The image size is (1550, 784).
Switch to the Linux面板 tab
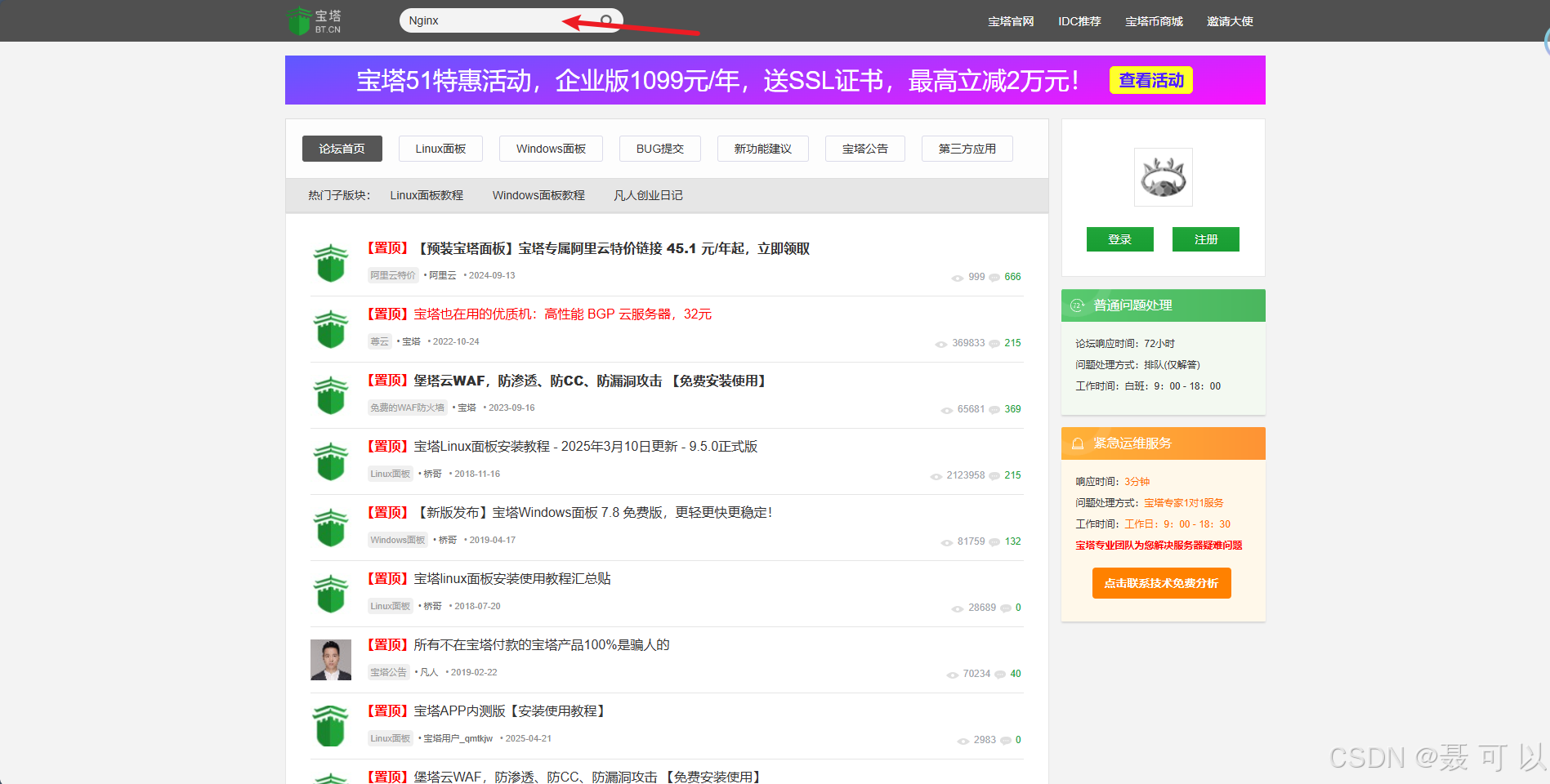pos(440,149)
